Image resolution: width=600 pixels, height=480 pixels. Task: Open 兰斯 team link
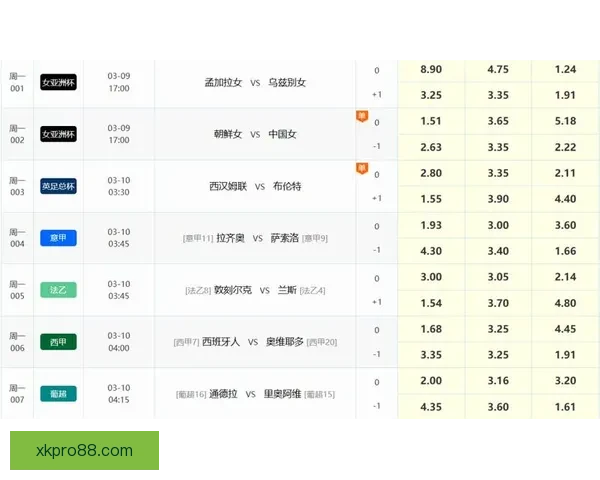pos(287,290)
